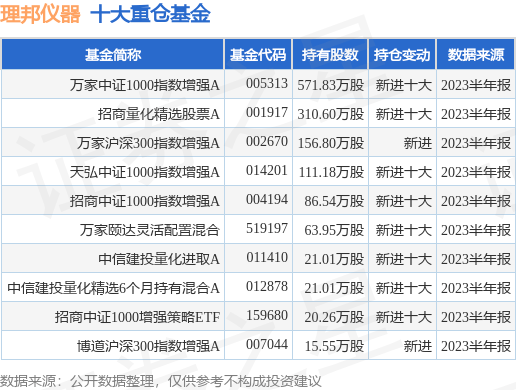Select fund name 万家沪深300指数增强A

(x=148, y=143)
